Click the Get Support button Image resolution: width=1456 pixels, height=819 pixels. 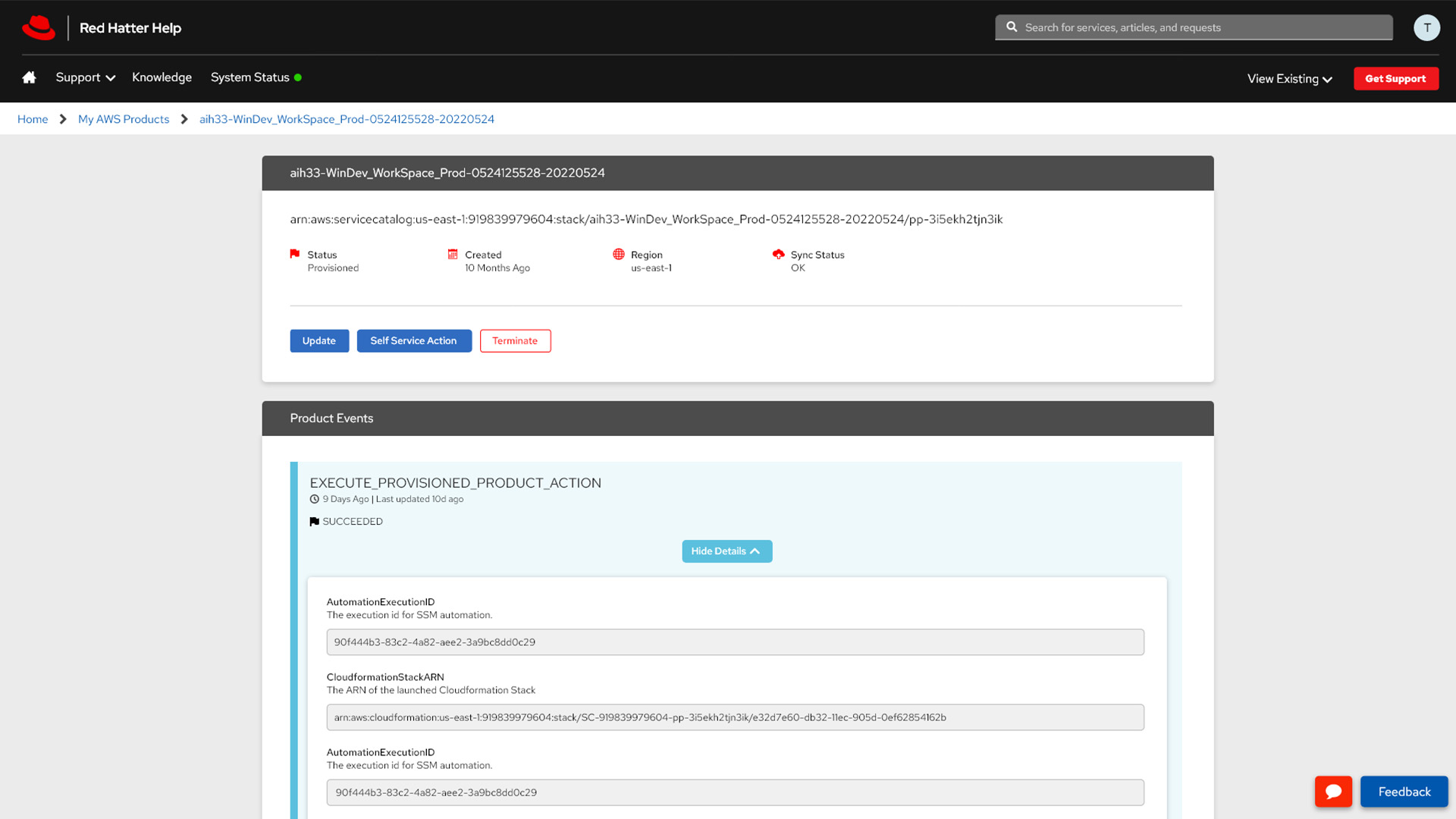pyautogui.click(x=1395, y=78)
